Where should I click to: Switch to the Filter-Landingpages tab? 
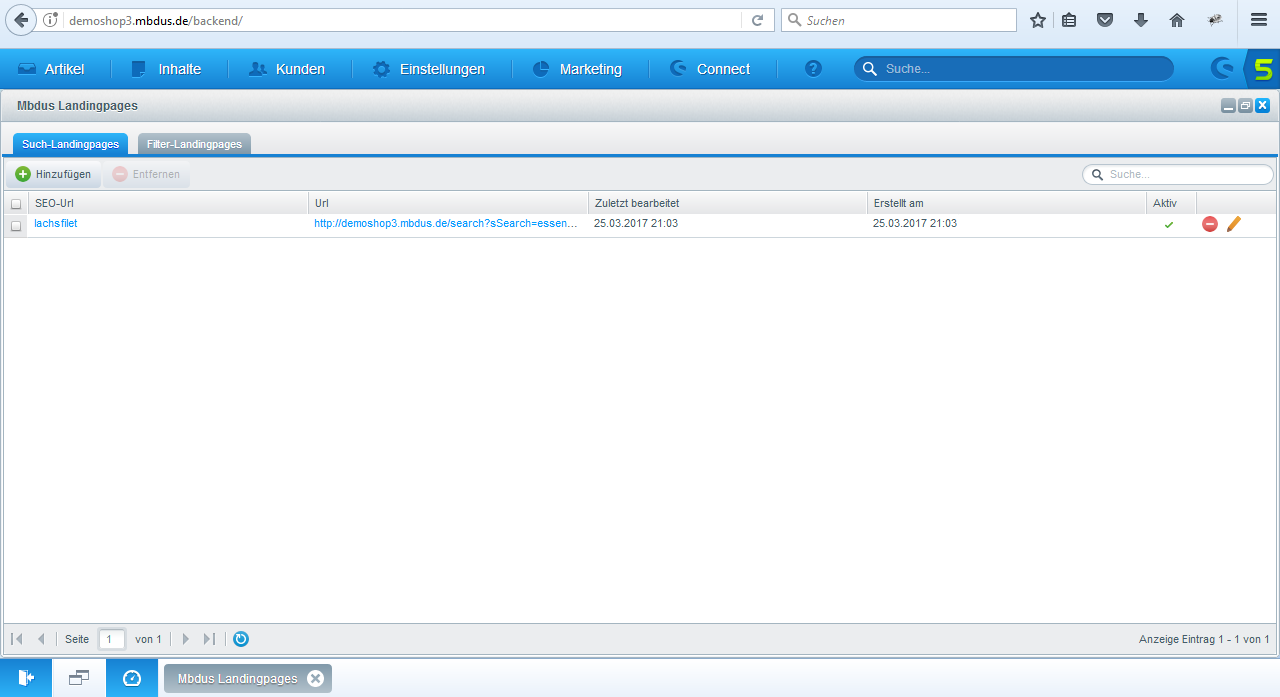(194, 144)
